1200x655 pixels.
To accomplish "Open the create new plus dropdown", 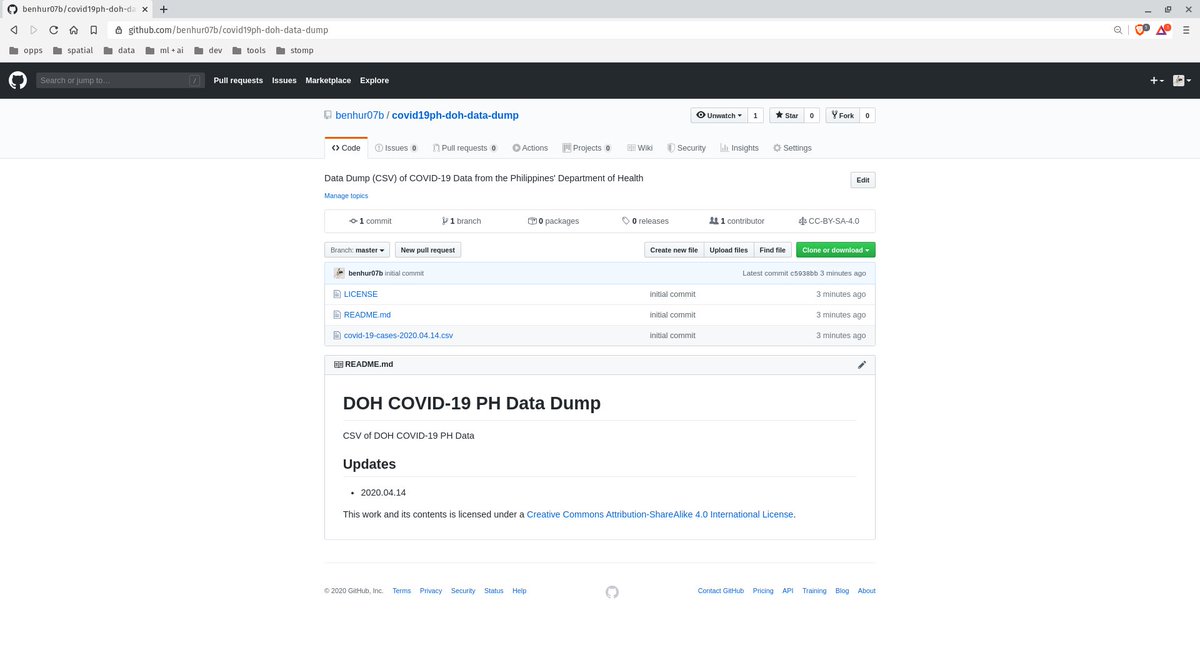I will click(x=1156, y=80).
